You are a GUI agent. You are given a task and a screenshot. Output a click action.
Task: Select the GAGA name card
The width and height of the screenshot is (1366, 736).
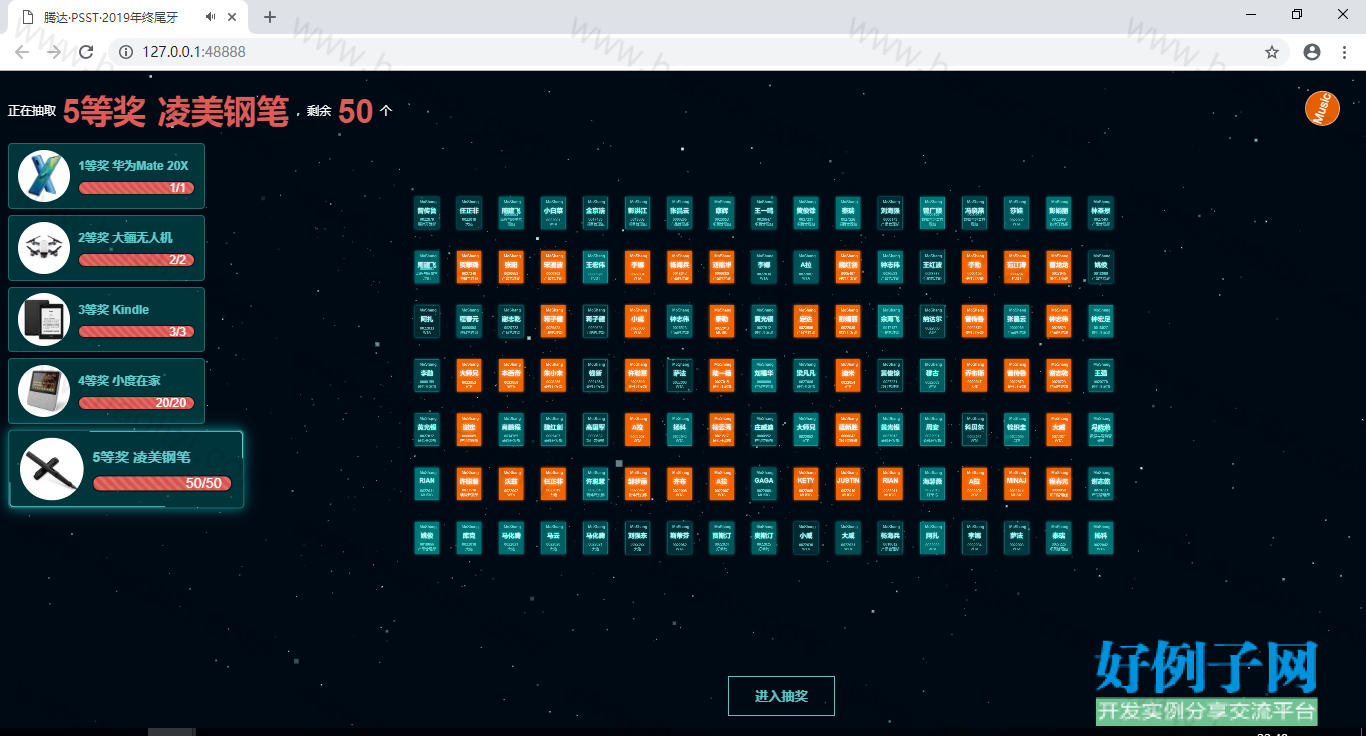point(765,483)
